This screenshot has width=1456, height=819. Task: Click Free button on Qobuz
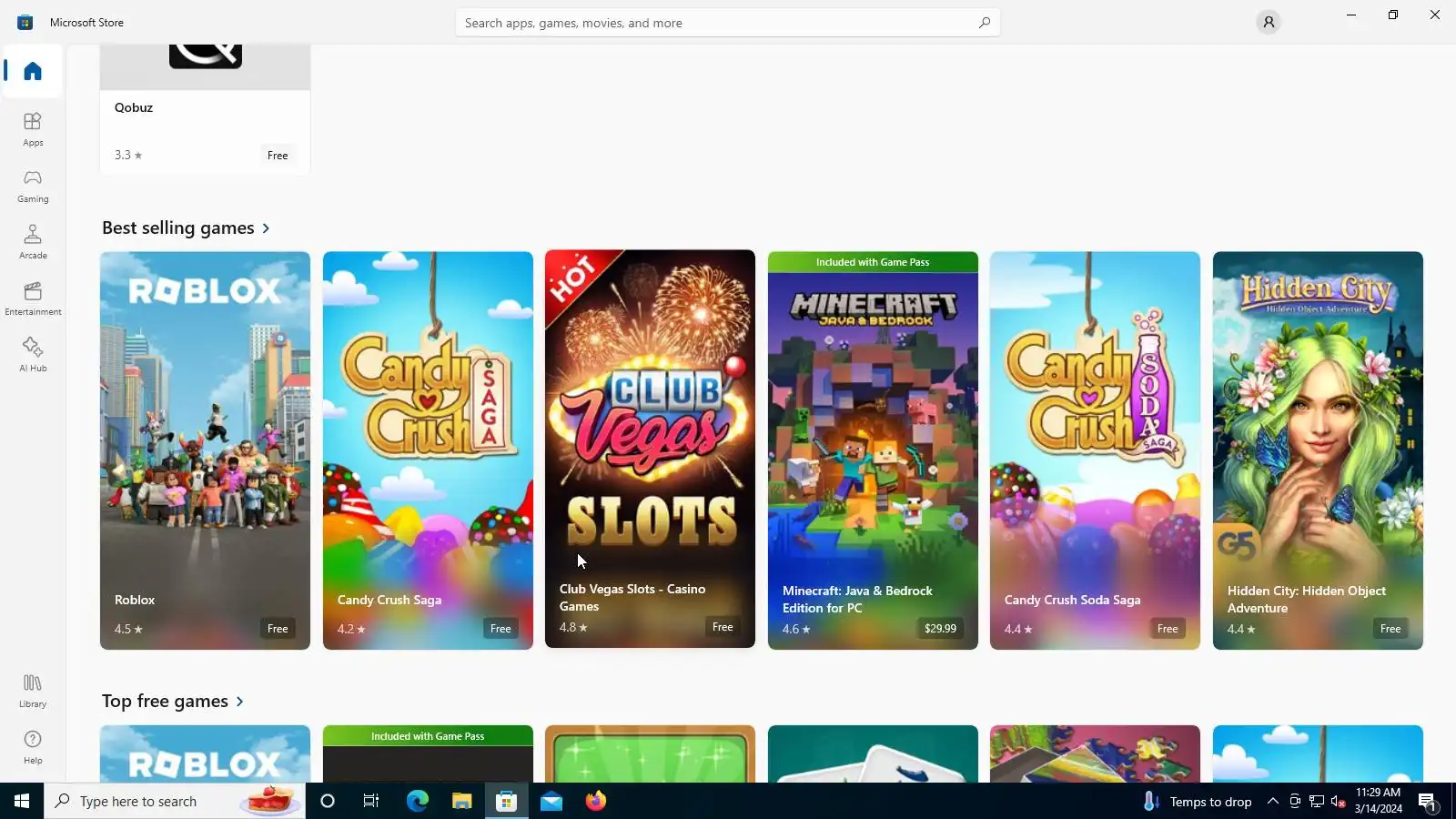278,156
